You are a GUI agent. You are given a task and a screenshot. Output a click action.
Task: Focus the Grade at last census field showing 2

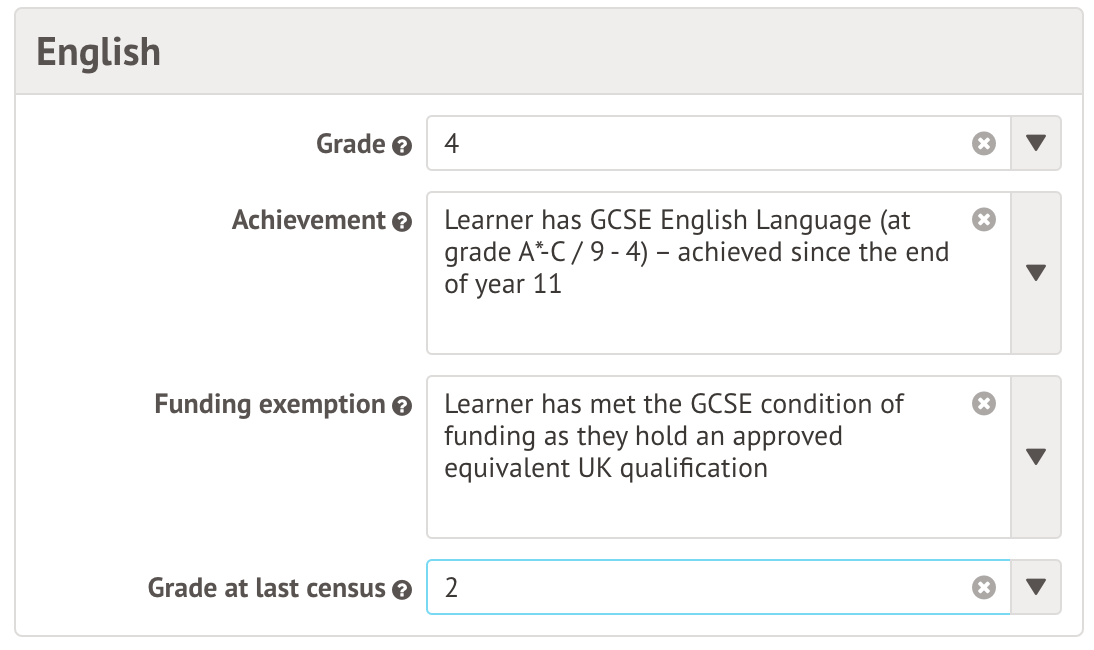[x=700, y=588]
